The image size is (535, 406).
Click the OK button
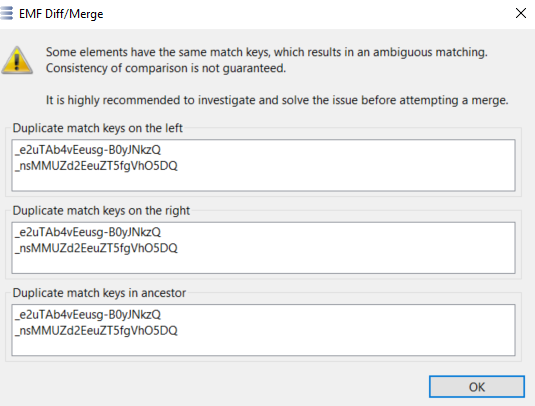click(477, 387)
